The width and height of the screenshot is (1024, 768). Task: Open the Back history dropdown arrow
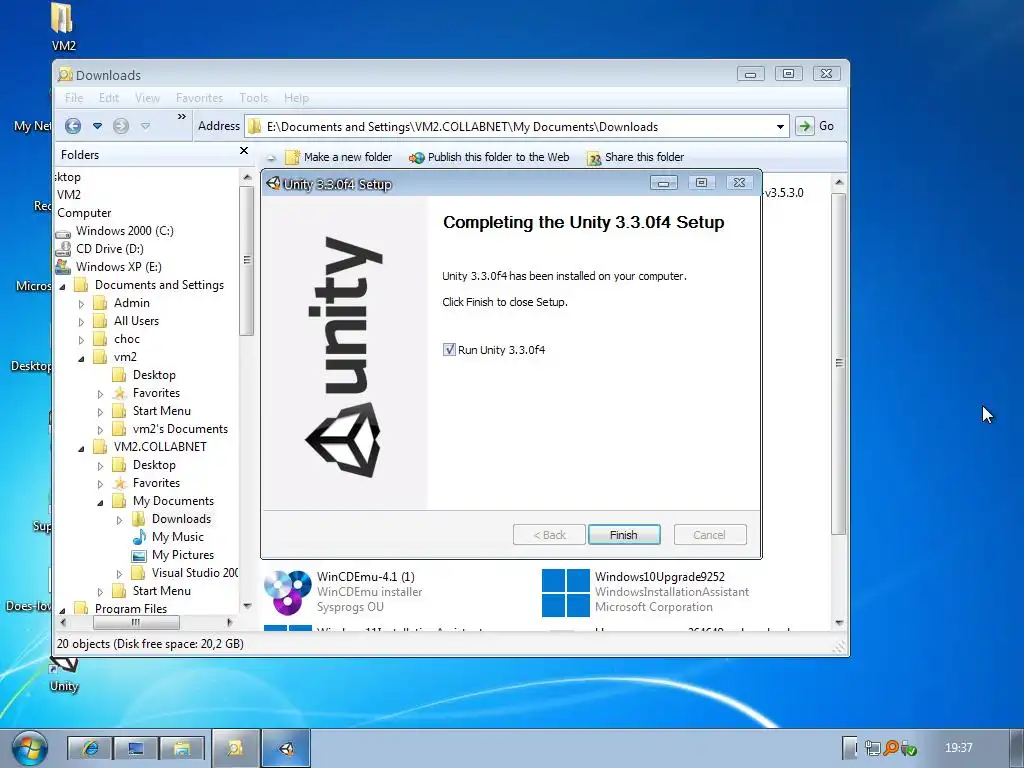[x=97, y=126]
